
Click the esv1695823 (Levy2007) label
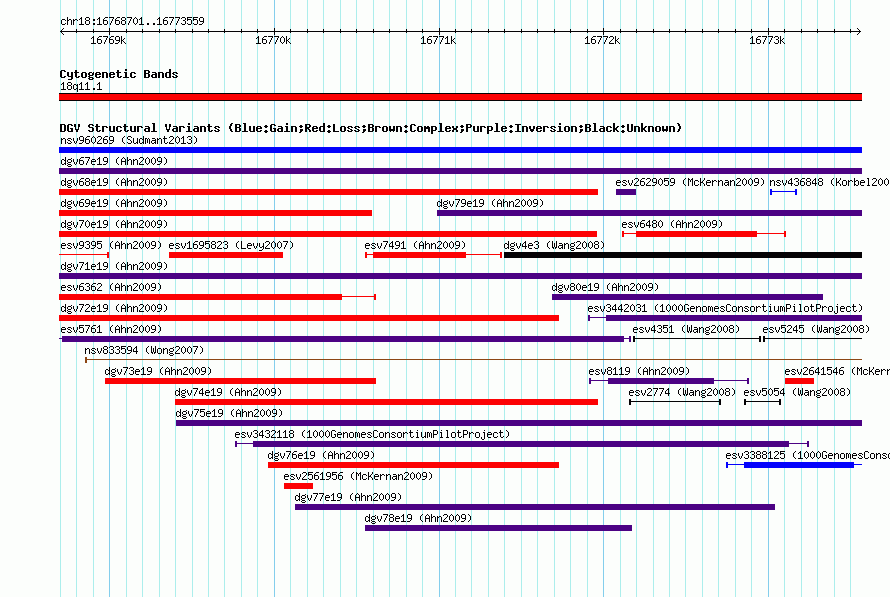tap(231, 245)
